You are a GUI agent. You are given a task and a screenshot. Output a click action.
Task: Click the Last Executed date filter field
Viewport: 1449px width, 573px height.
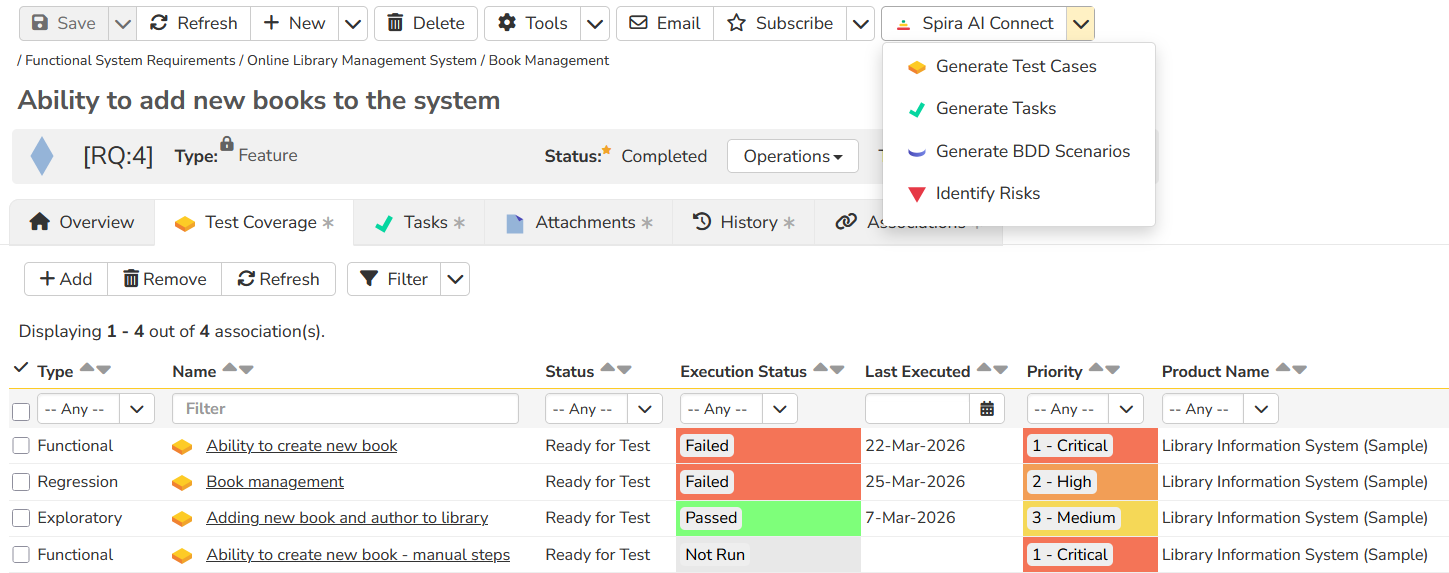(917, 409)
